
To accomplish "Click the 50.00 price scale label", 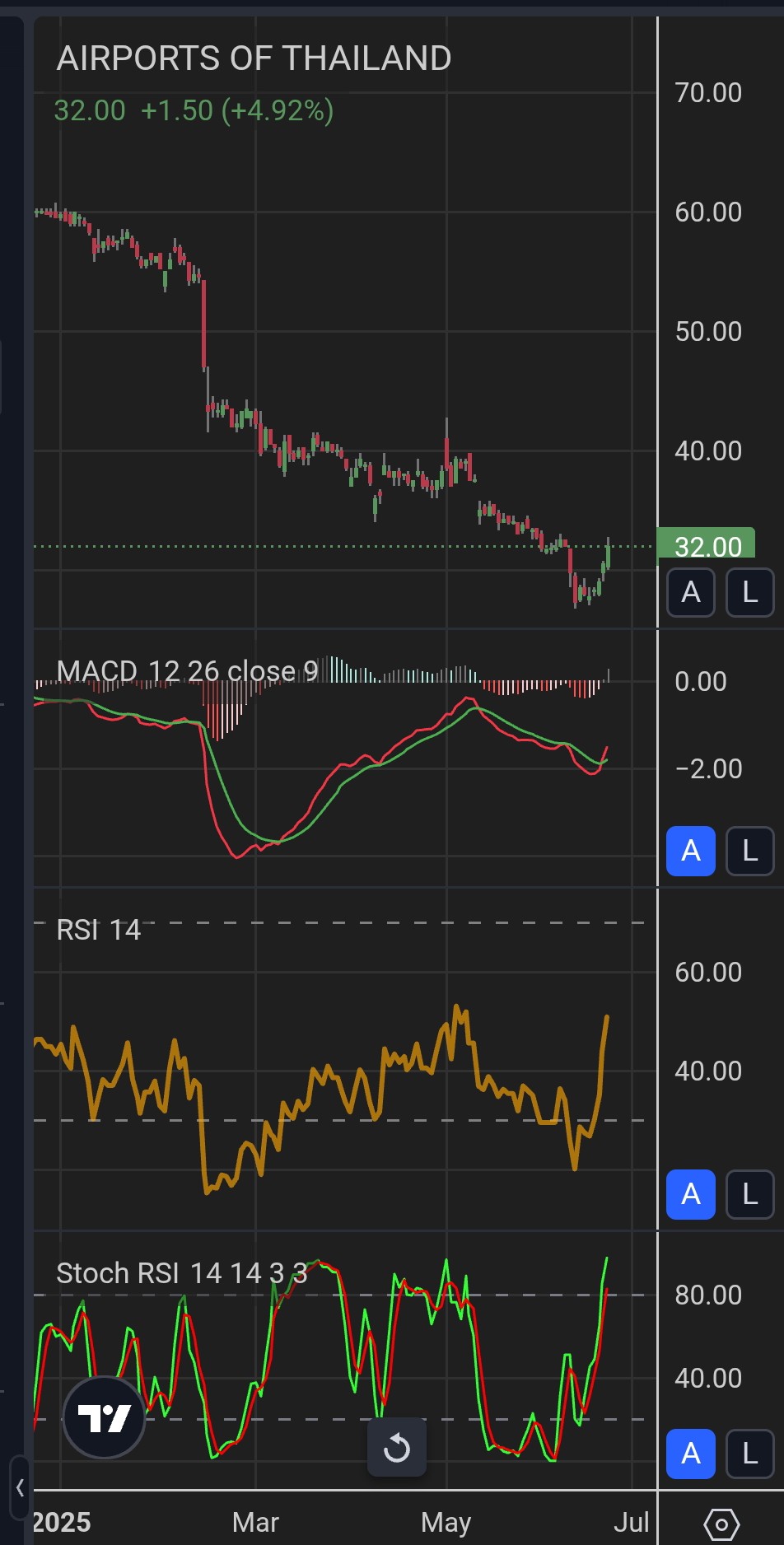I will (708, 331).
